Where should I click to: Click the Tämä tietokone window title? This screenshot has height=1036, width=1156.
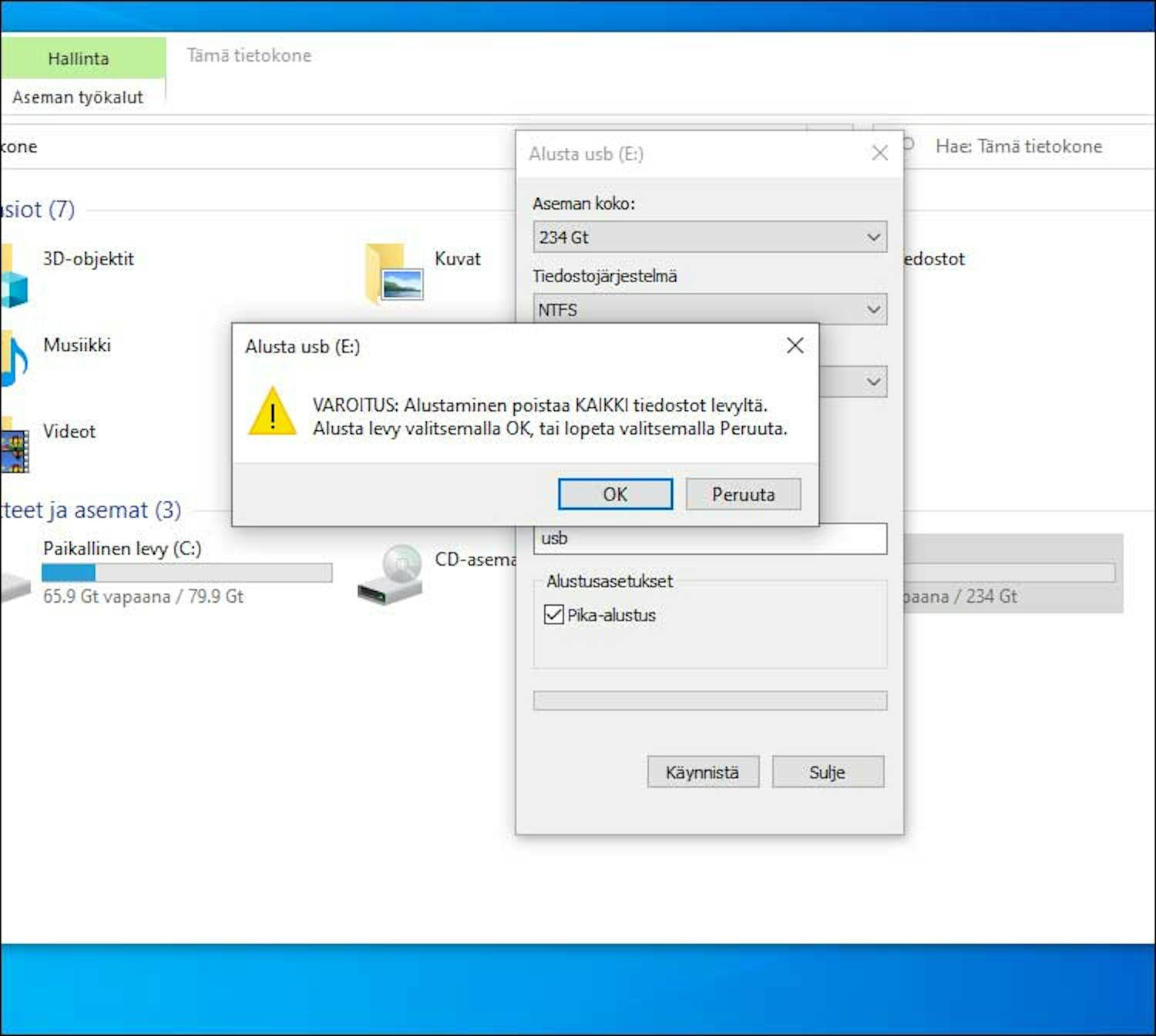(x=249, y=55)
